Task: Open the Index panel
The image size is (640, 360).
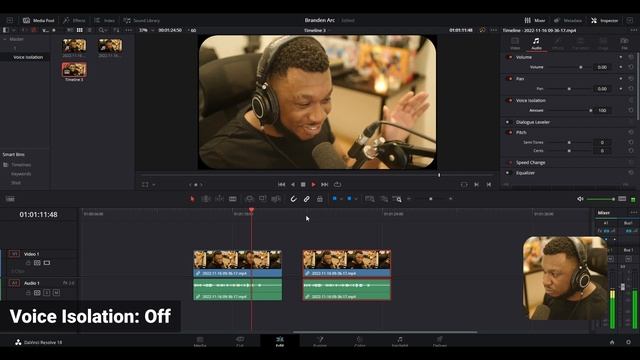Action: point(104,20)
